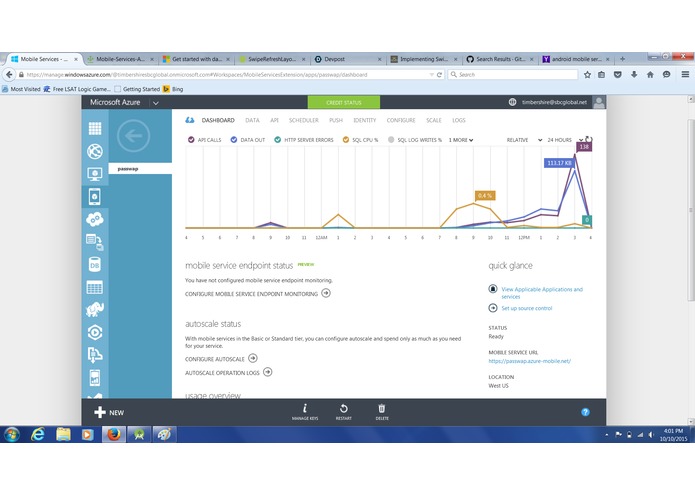Select Mobile Services phone icon in sidebar
The height and width of the screenshot is (494, 695).
[x=95, y=196]
